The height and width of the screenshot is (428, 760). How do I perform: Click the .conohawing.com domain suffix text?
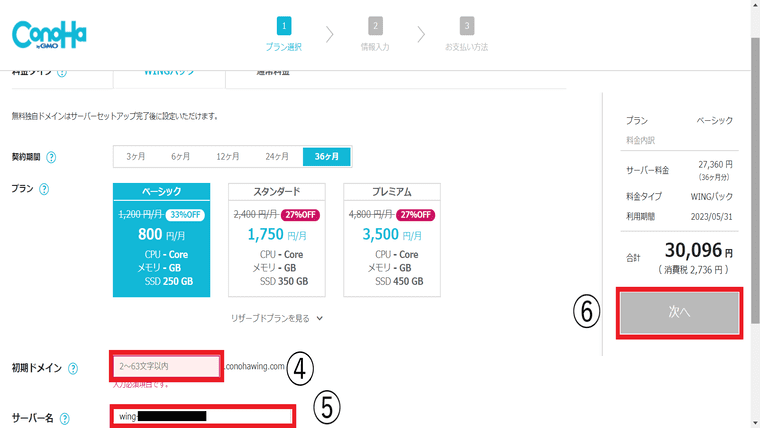254,366
